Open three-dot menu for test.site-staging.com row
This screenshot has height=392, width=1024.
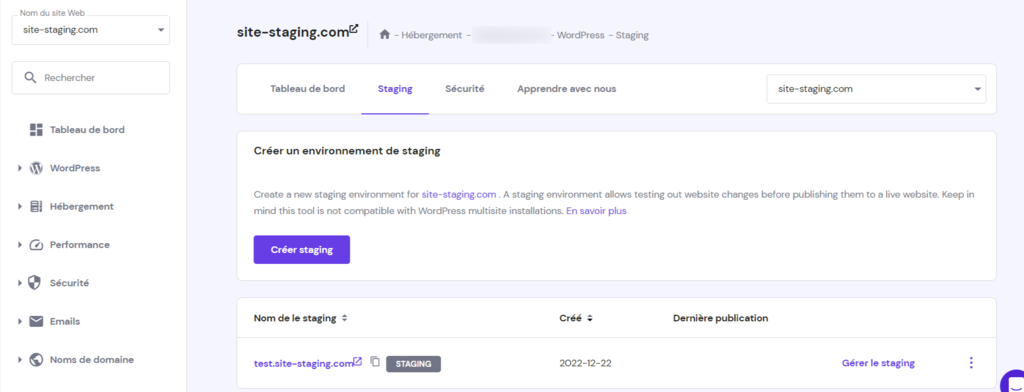(971, 363)
